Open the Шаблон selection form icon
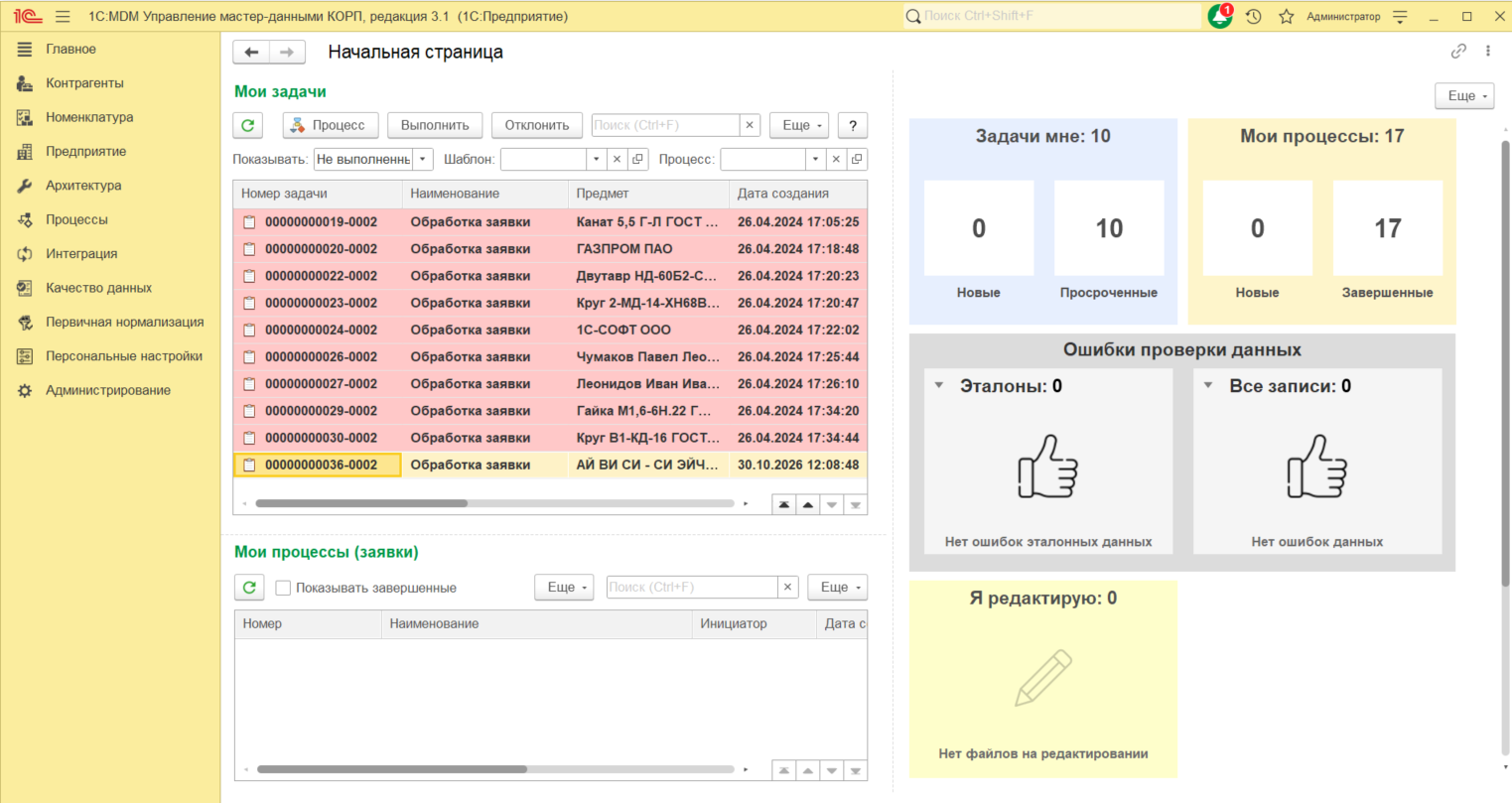 638,159
